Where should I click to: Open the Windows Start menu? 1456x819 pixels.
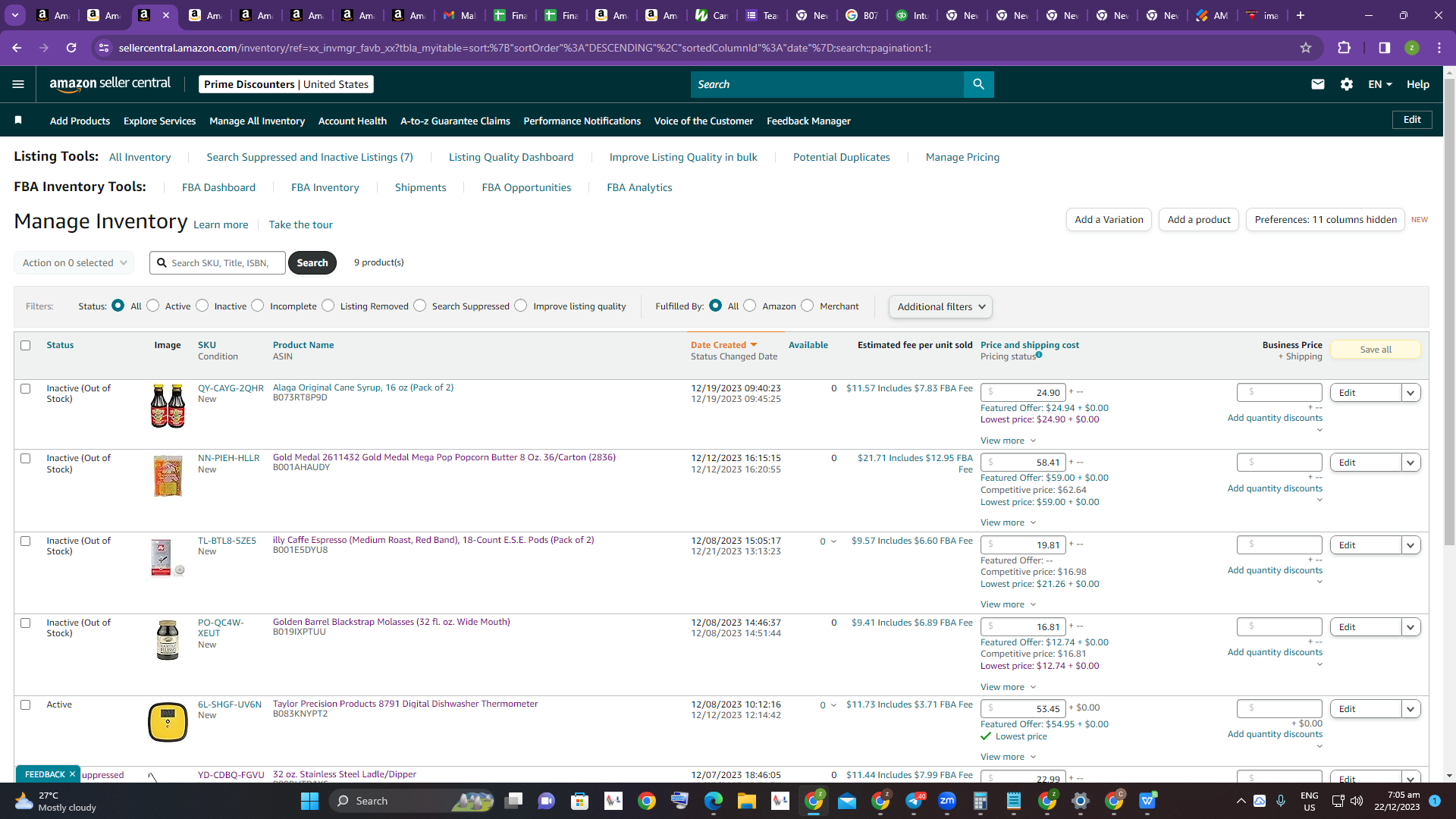[x=309, y=801]
